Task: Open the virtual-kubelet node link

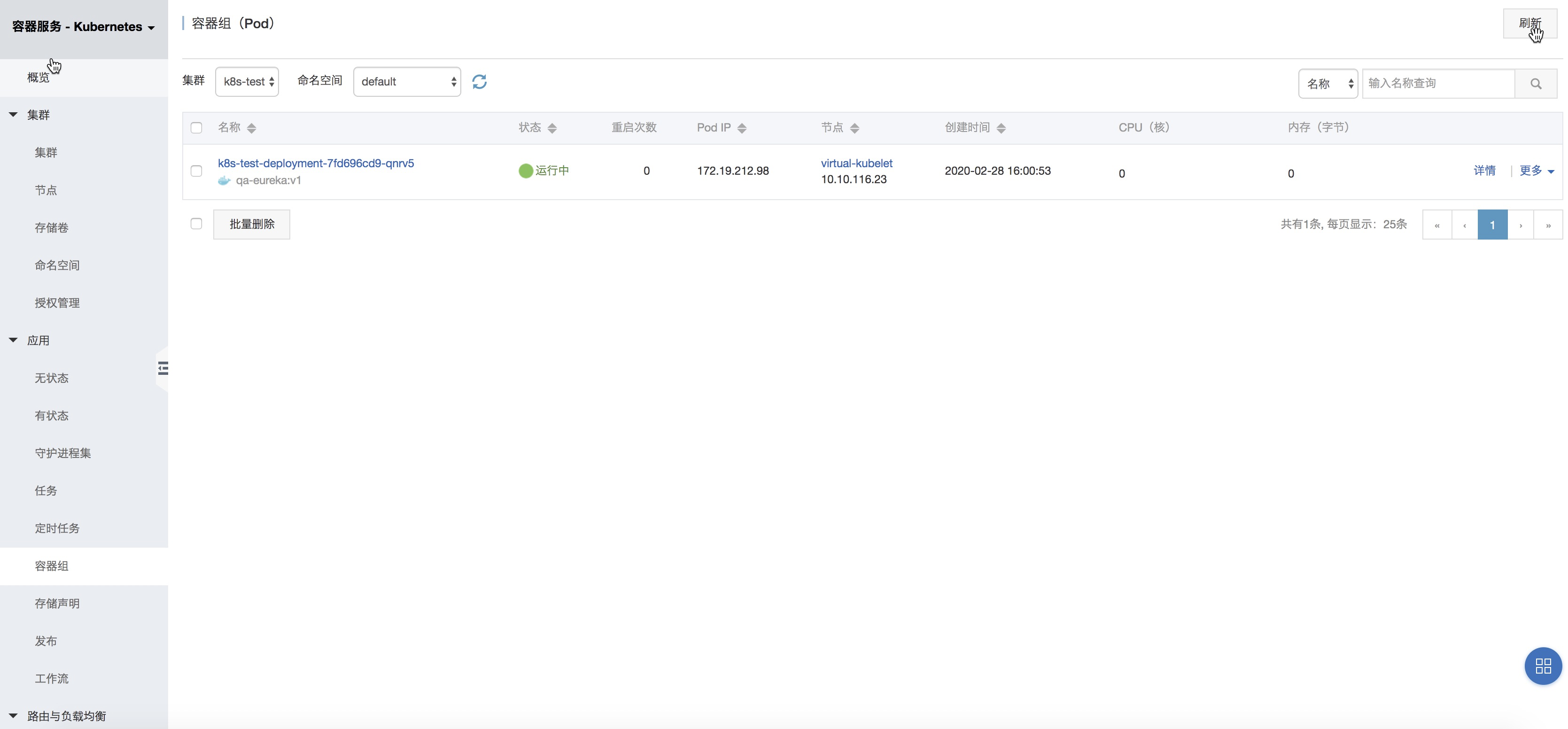Action: tap(856, 163)
